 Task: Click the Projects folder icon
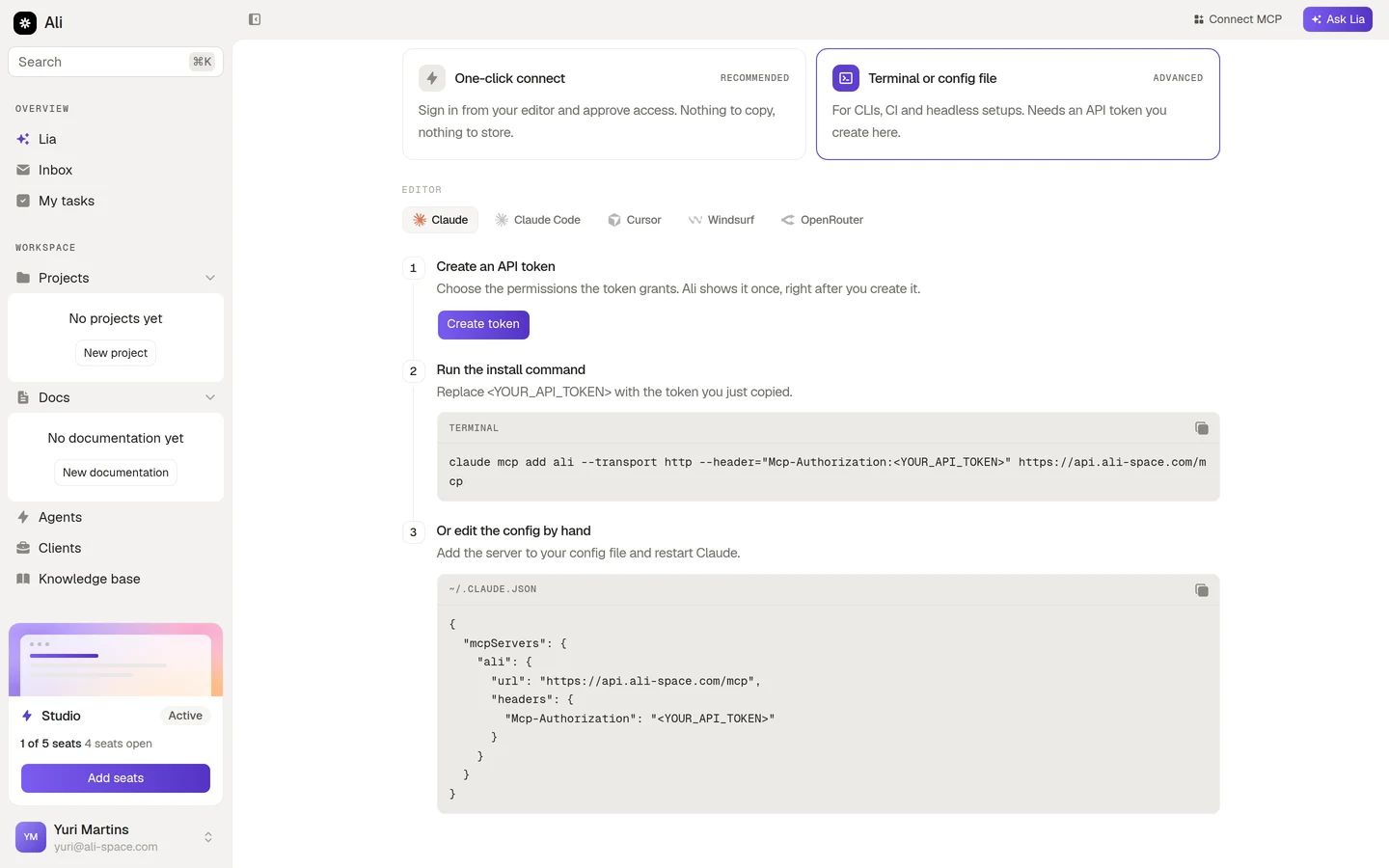[23, 278]
